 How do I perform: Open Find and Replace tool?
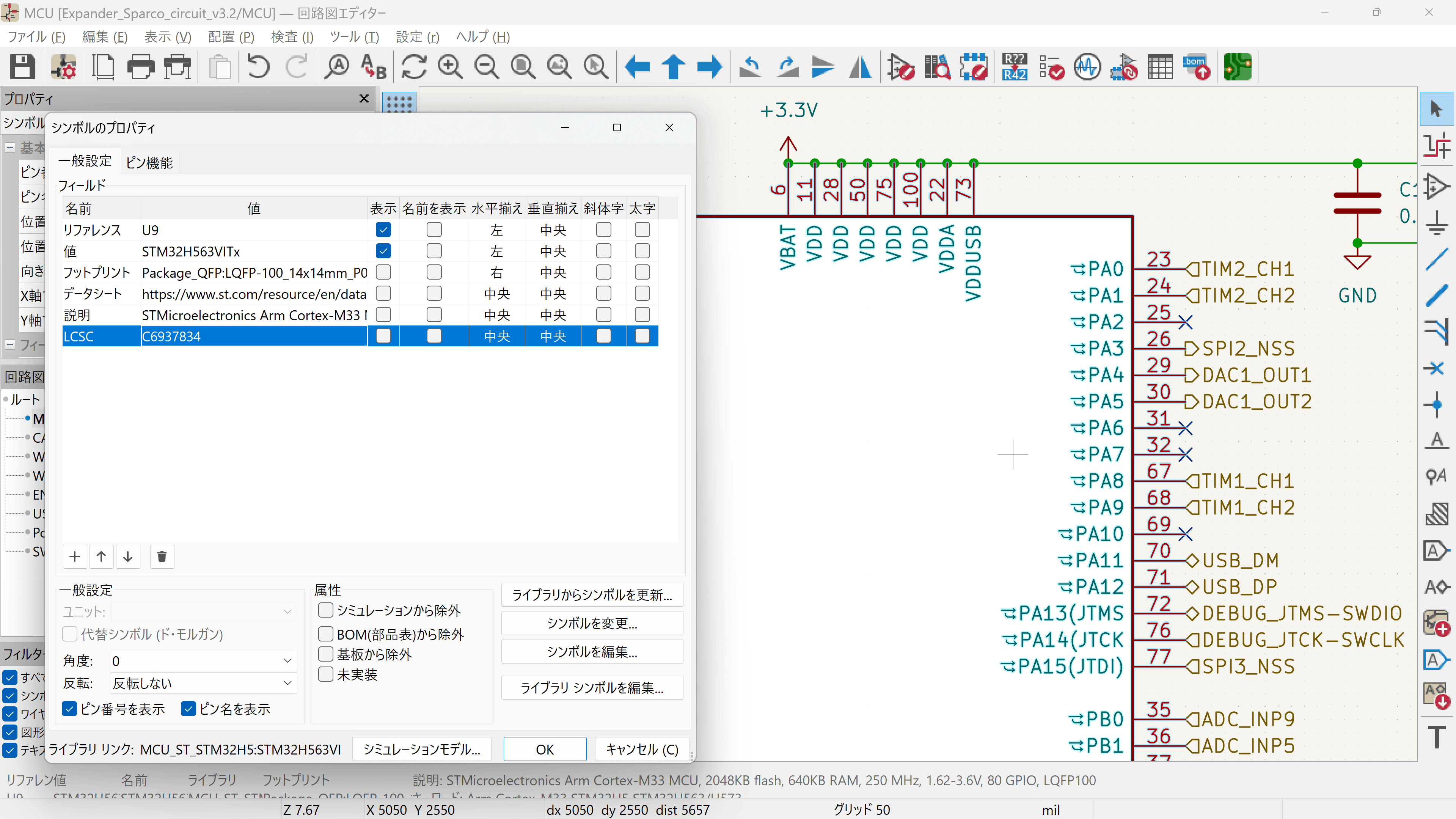click(x=374, y=67)
